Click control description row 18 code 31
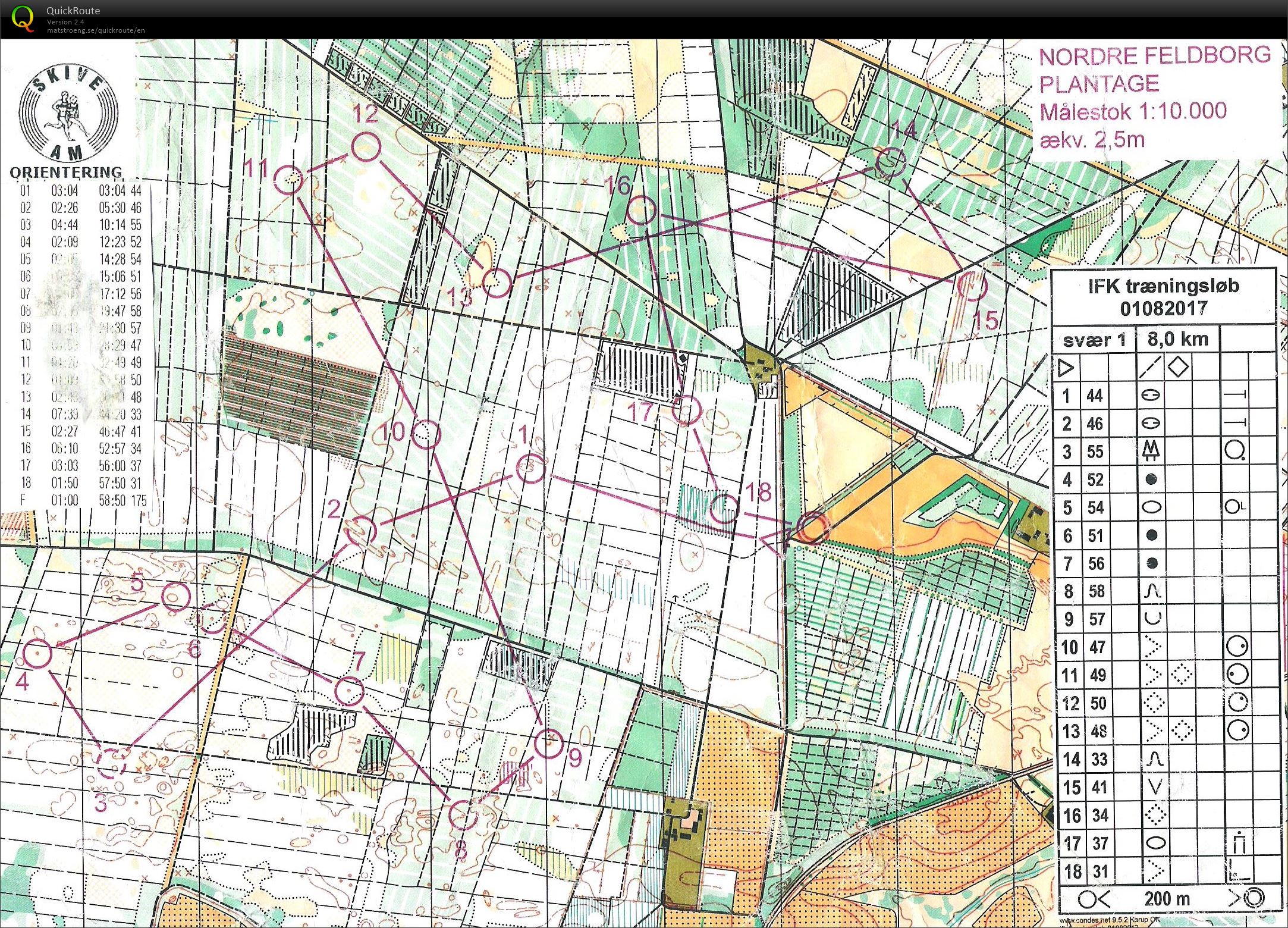Screen dimensions: 1288x928 pos(1101,871)
